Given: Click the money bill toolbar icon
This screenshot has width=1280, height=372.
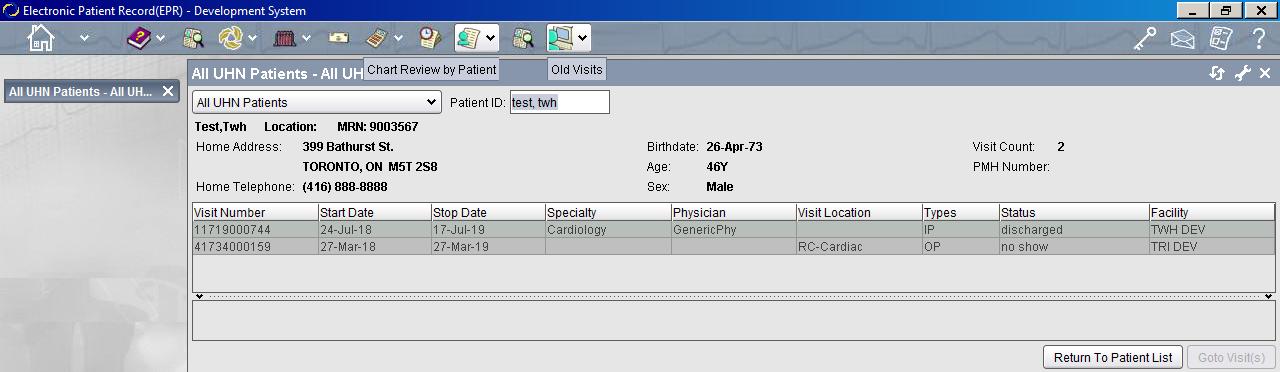Looking at the screenshot, I should point(340,38).
